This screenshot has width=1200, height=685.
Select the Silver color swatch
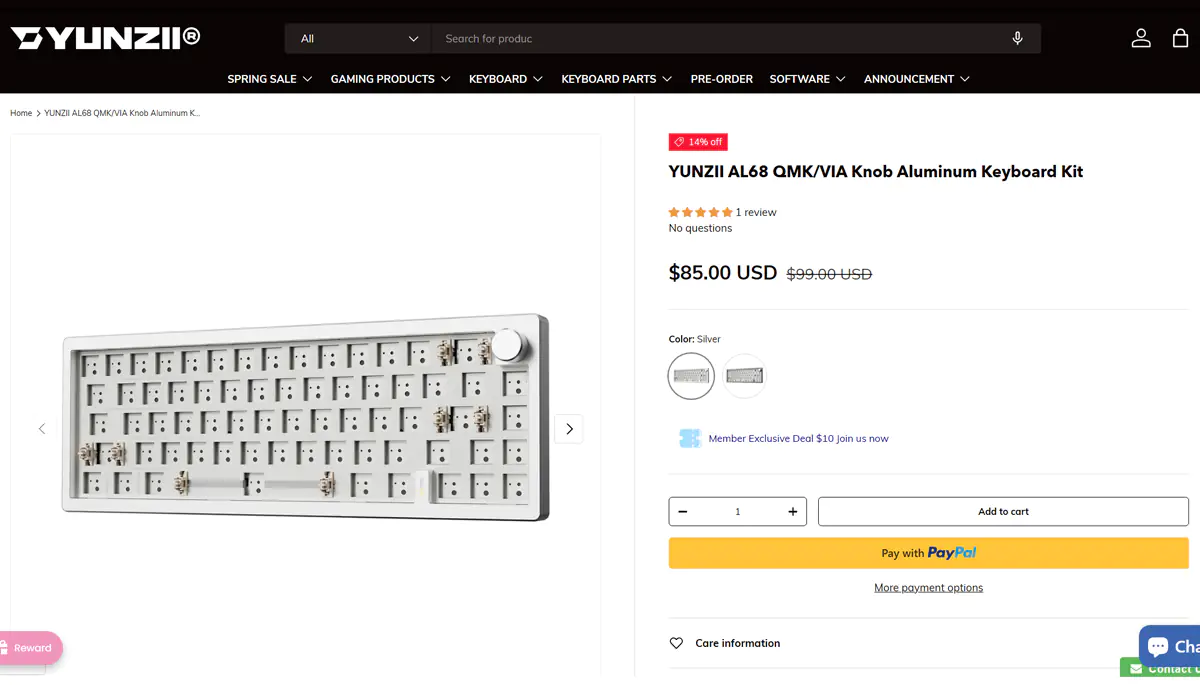coord(691,376)
